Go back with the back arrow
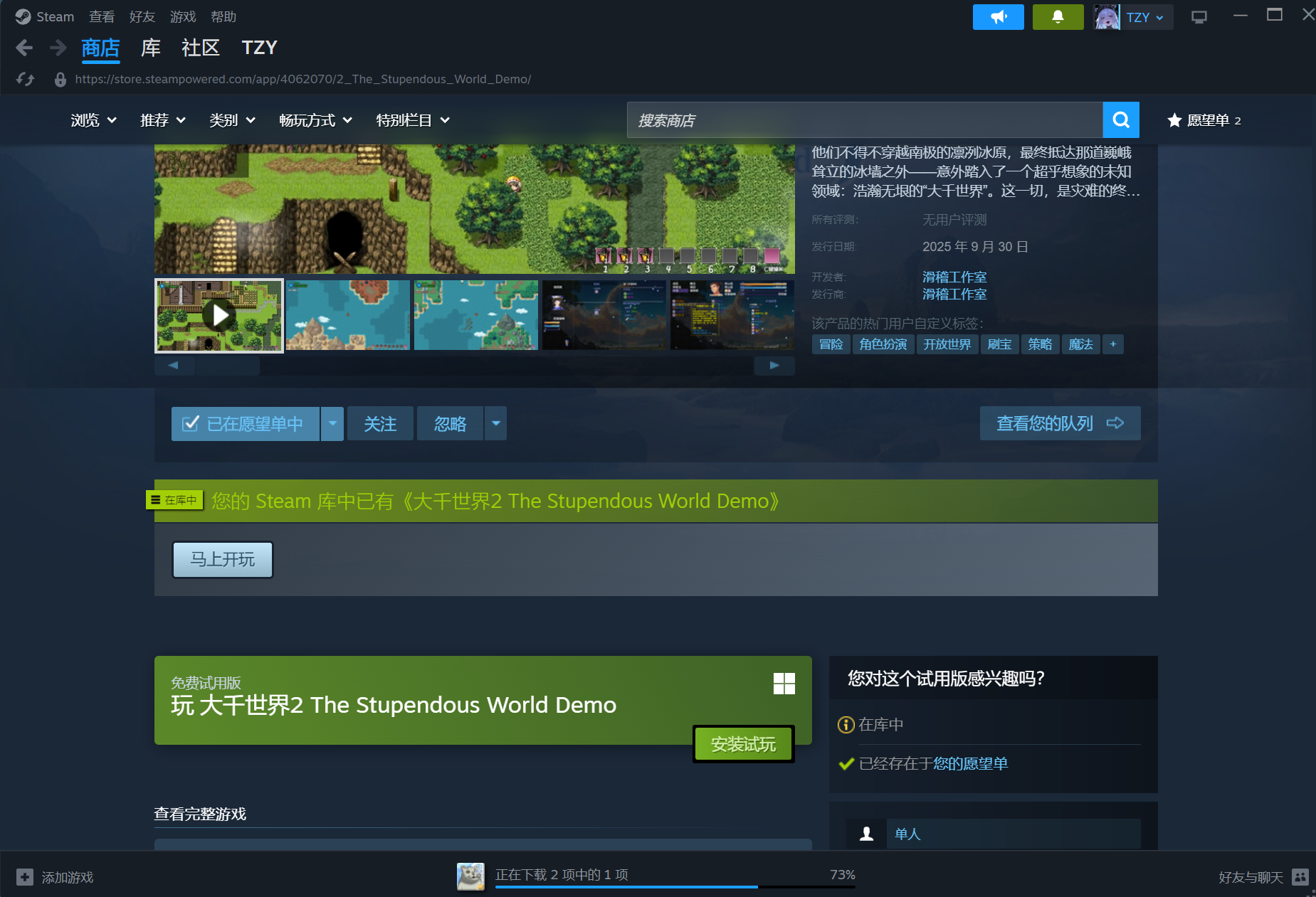 [x=24, y=48]
